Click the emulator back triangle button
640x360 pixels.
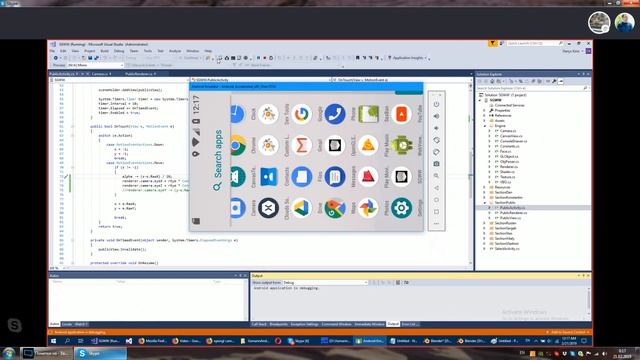click(x=436, y=188)
